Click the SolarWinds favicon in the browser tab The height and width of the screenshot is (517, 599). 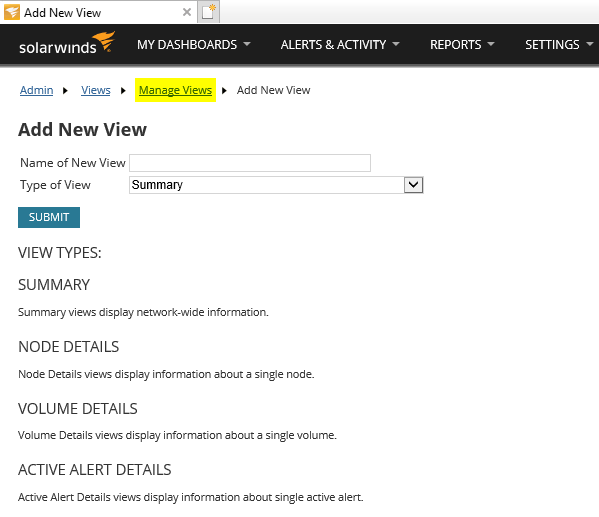click(12, 12)
